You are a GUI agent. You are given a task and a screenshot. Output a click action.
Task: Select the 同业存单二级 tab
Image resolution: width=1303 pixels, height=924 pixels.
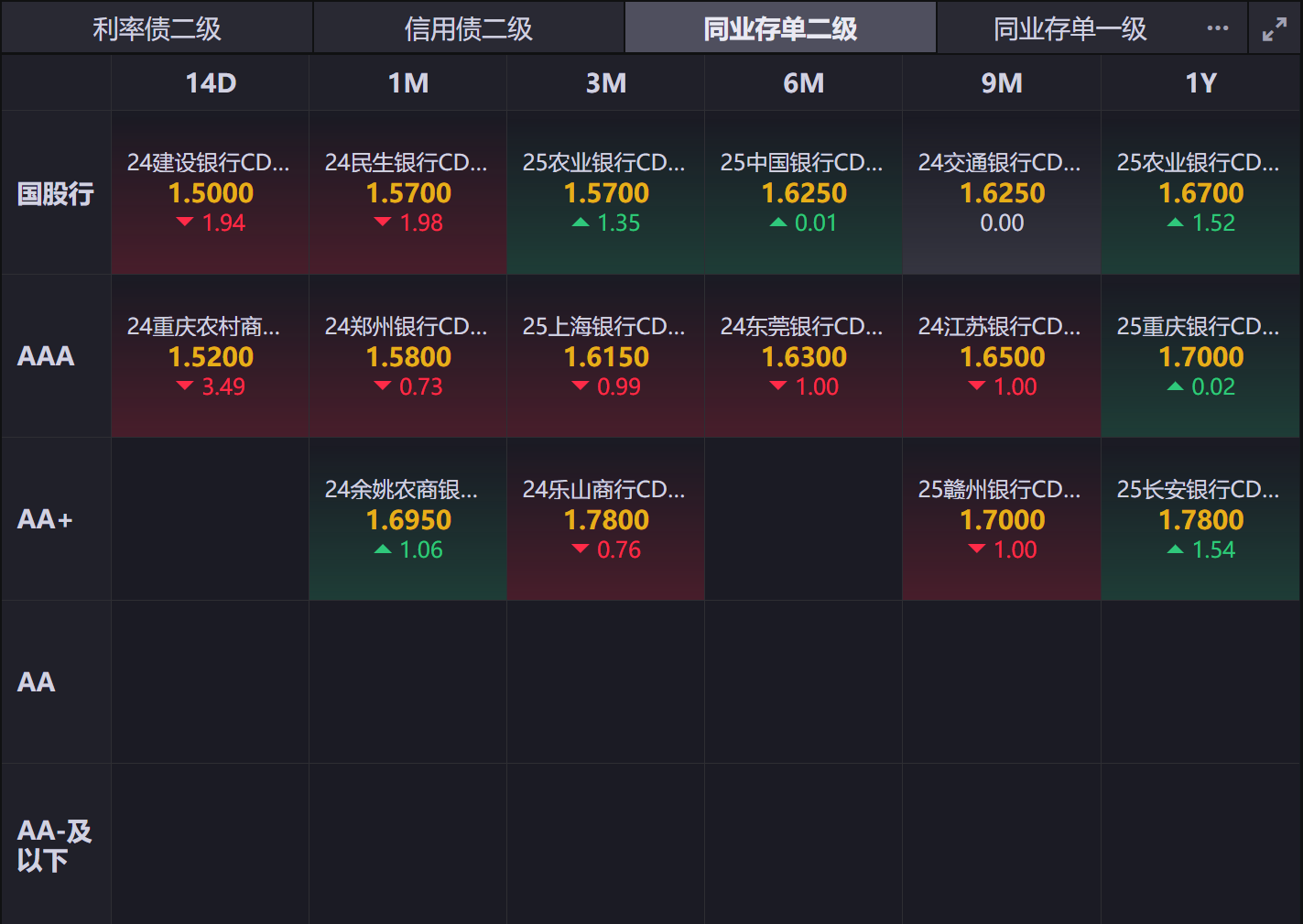780,28
